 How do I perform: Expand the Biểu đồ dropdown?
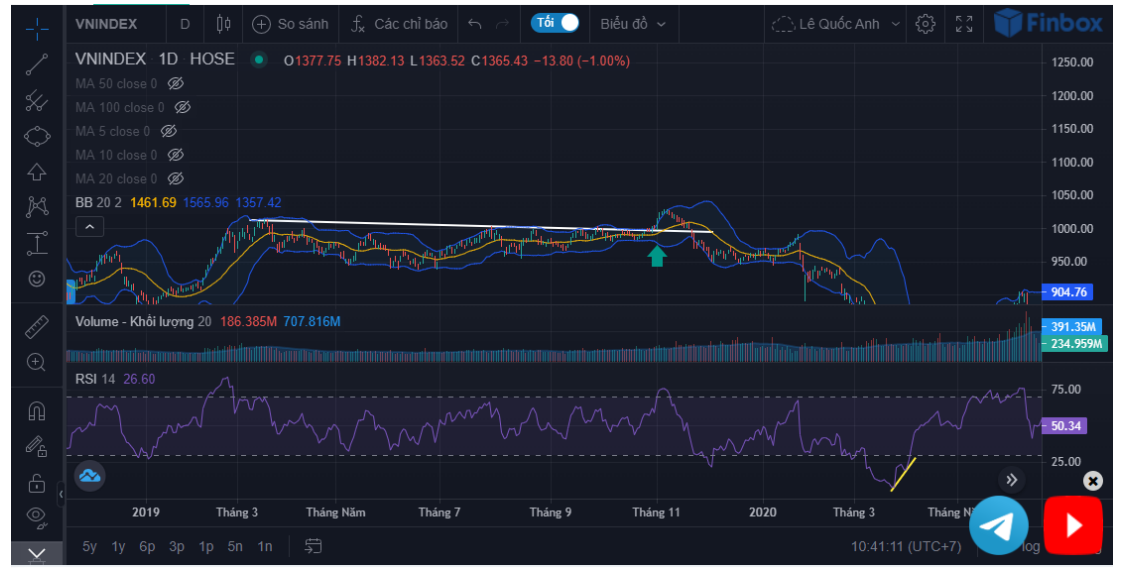633,24
